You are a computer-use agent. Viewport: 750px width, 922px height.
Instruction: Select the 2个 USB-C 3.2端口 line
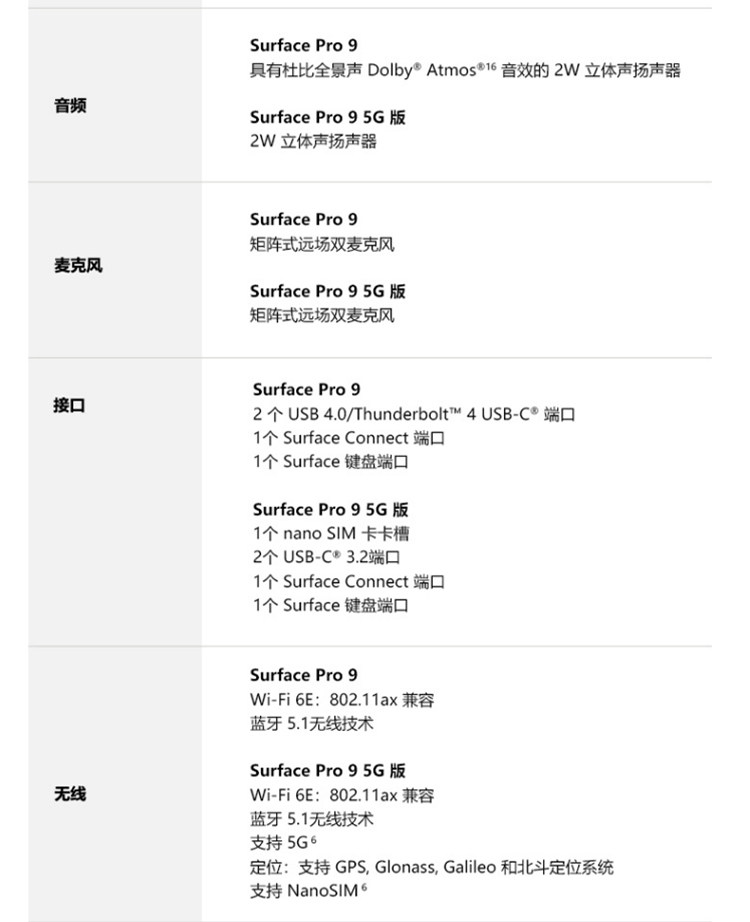click(327, 558)
